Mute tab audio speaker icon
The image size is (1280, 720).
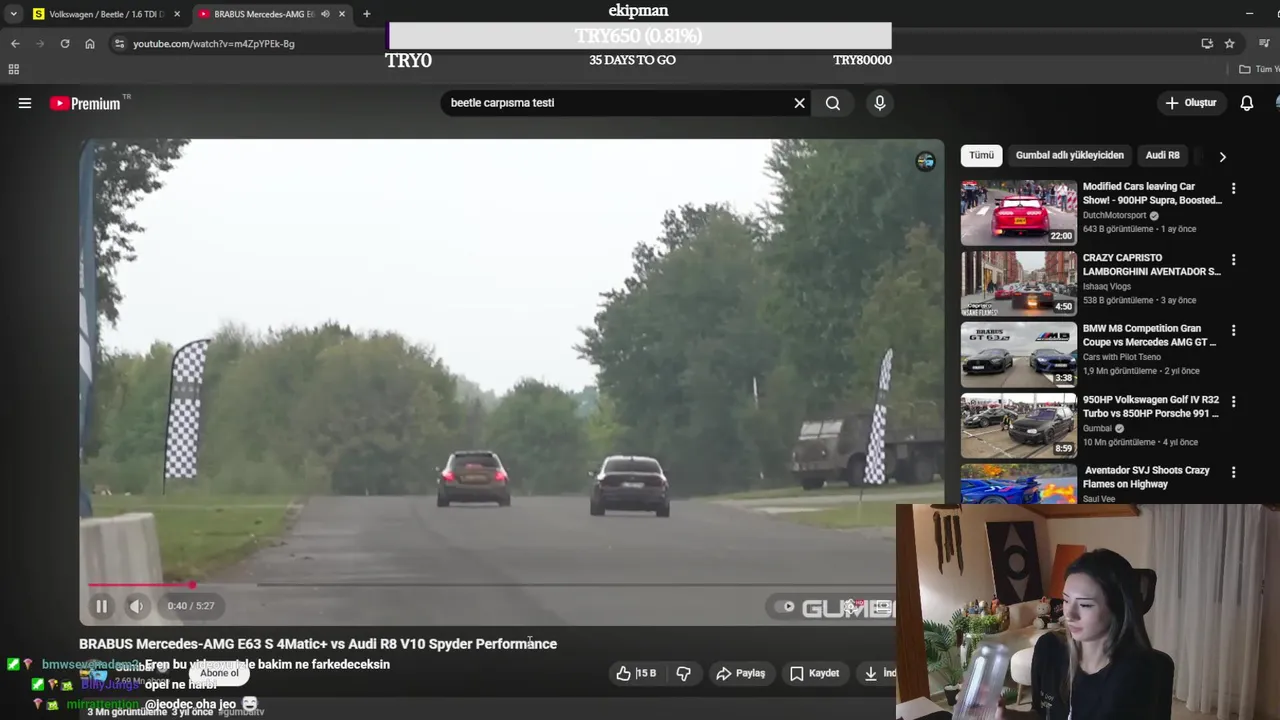click(x=325, y=14)
